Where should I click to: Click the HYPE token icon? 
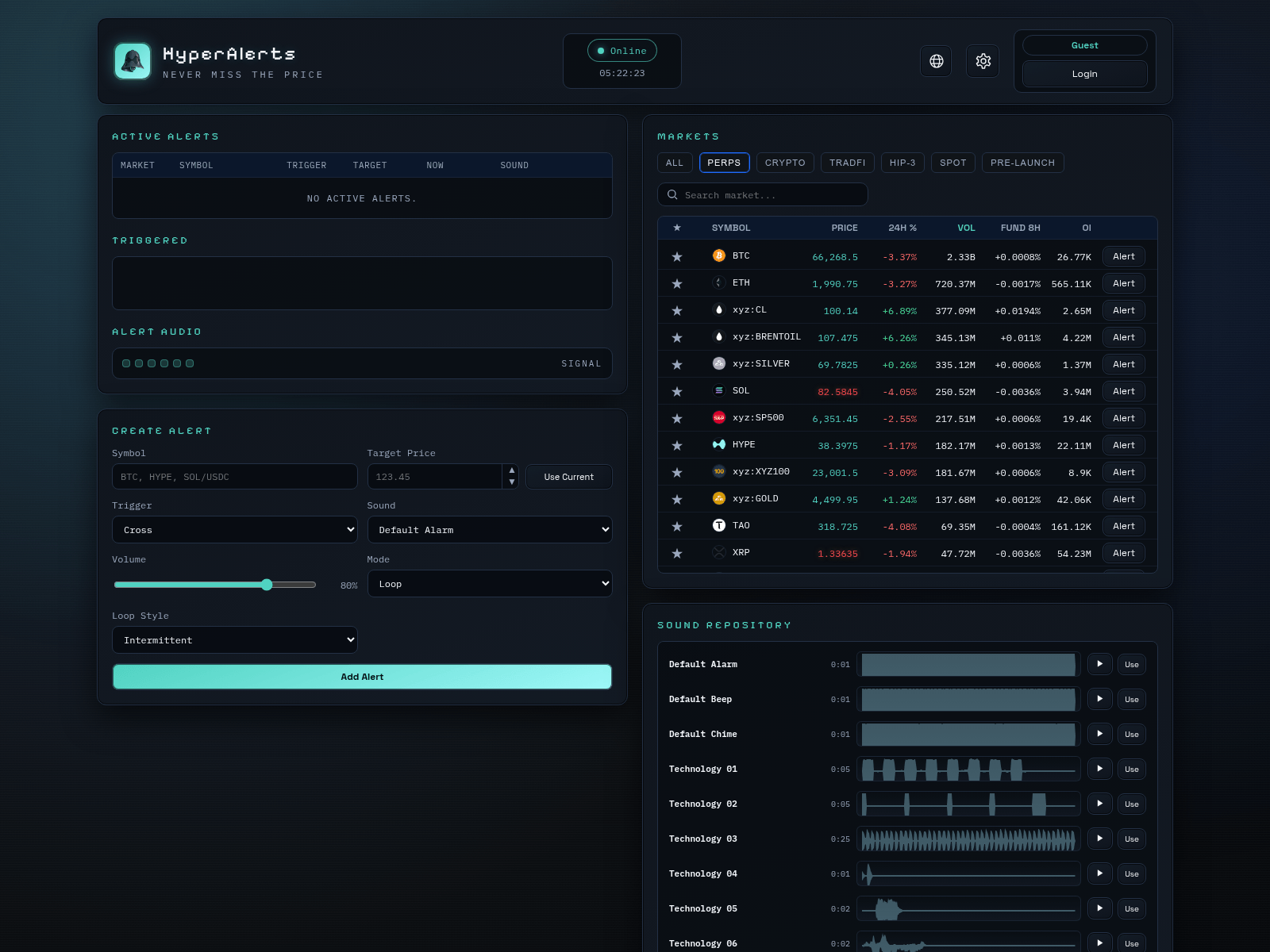point(719,444)
